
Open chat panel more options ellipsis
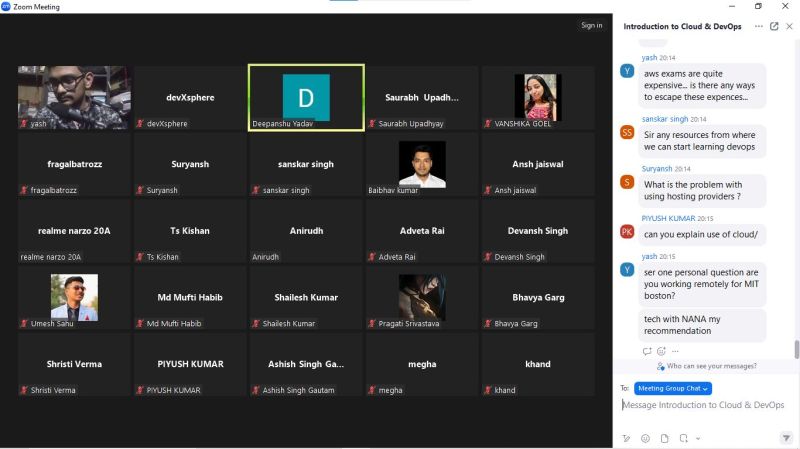pos(759,26)
